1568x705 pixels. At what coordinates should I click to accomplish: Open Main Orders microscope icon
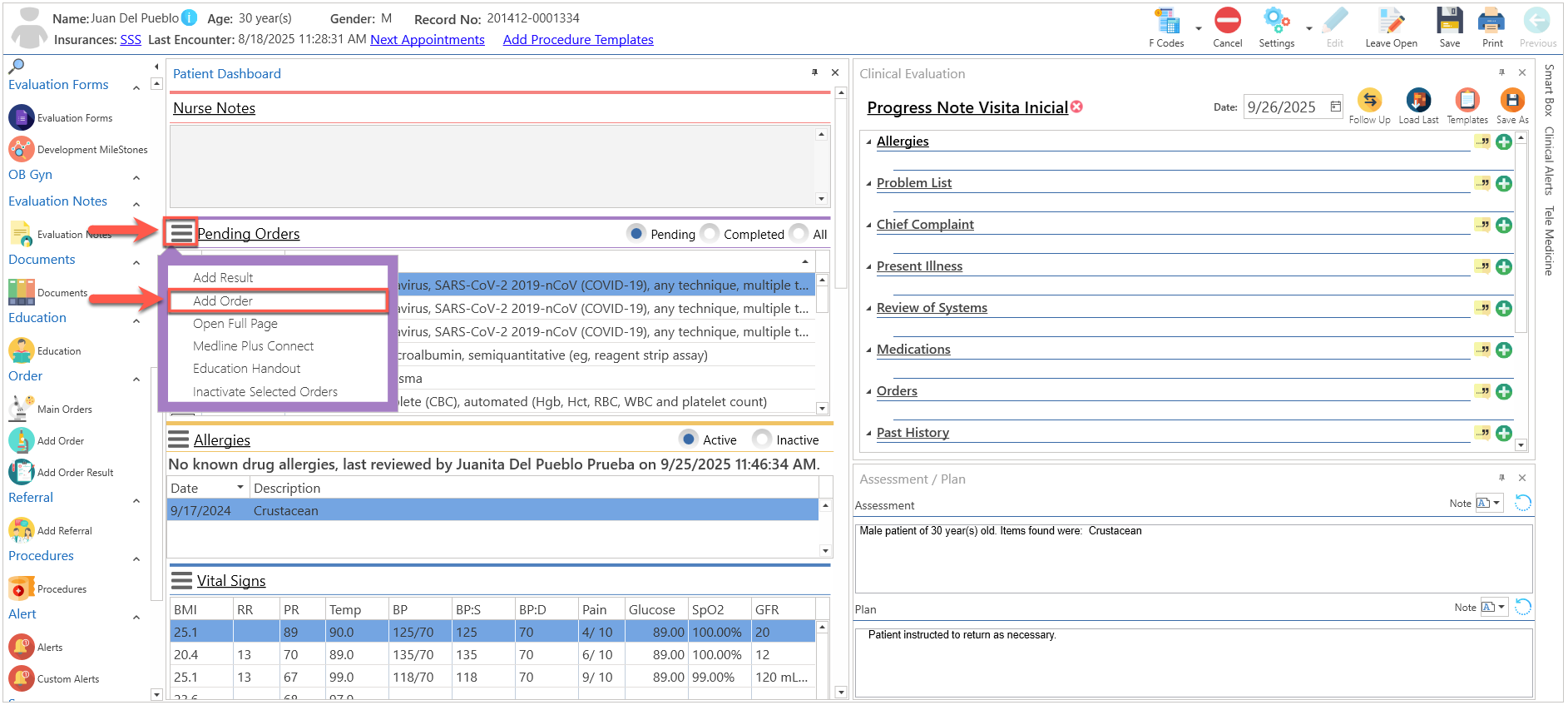pyautogui.click(x=22, y=409)
